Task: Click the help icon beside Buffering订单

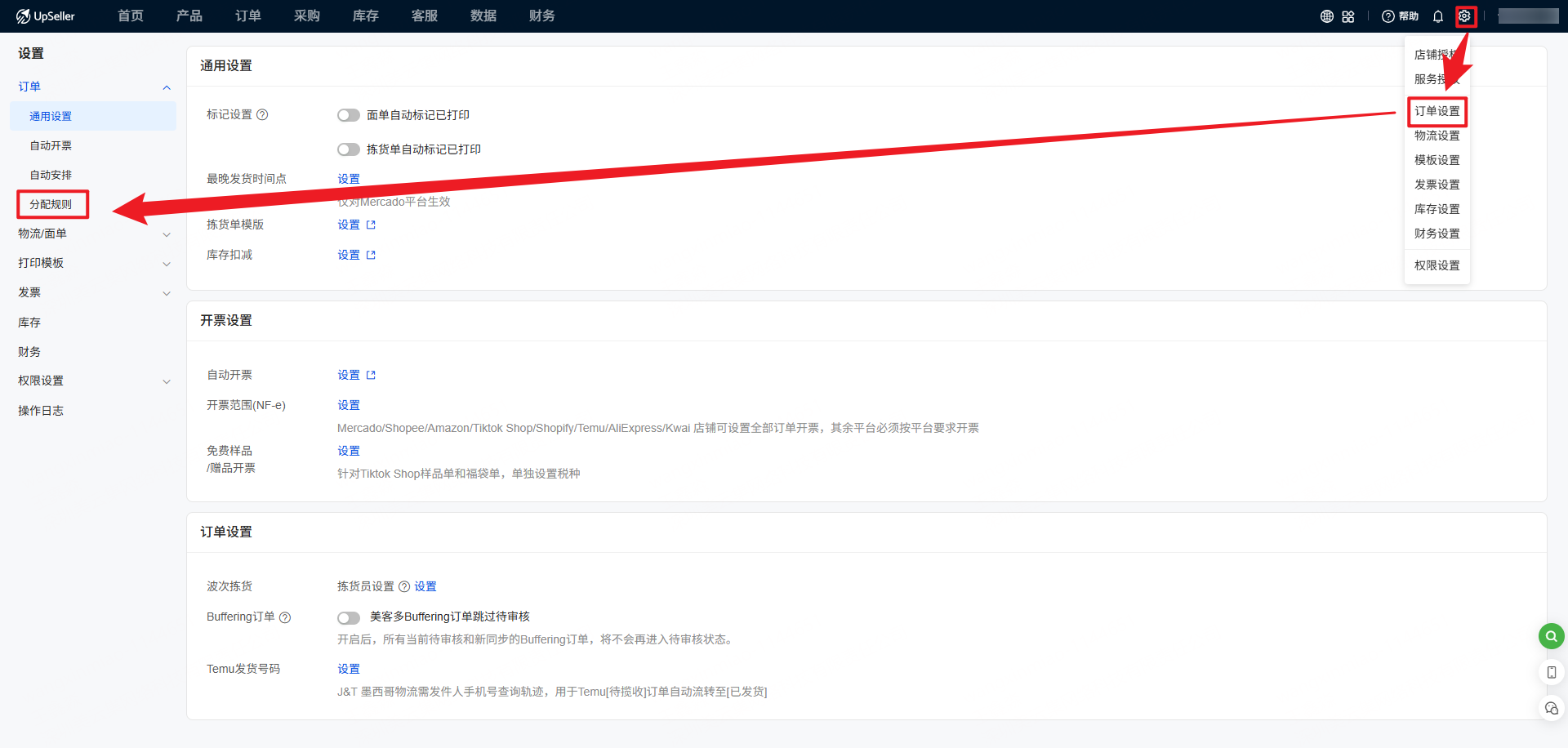Action: 285,617
